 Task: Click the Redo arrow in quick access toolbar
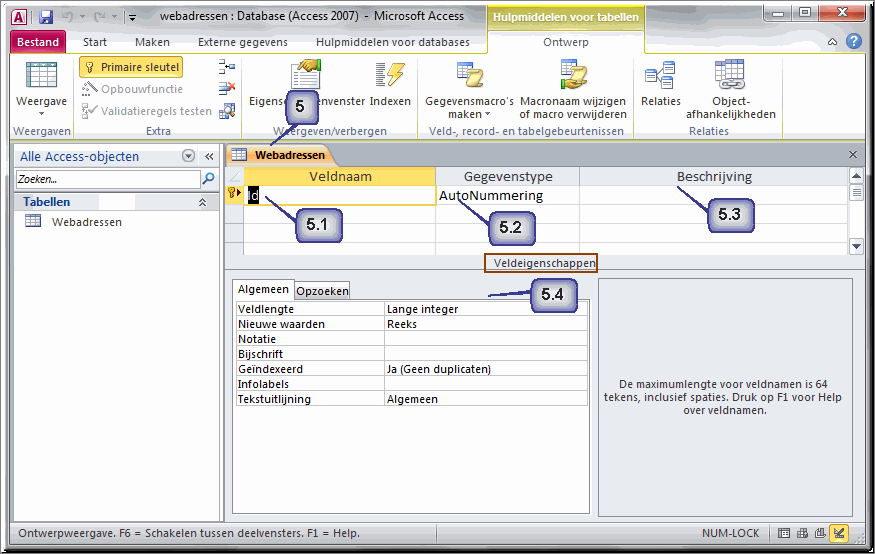tap(99, 17)
